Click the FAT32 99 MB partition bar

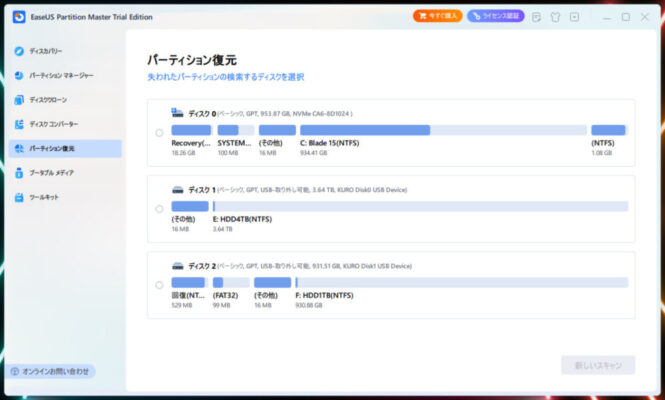[x=231, y=283]
